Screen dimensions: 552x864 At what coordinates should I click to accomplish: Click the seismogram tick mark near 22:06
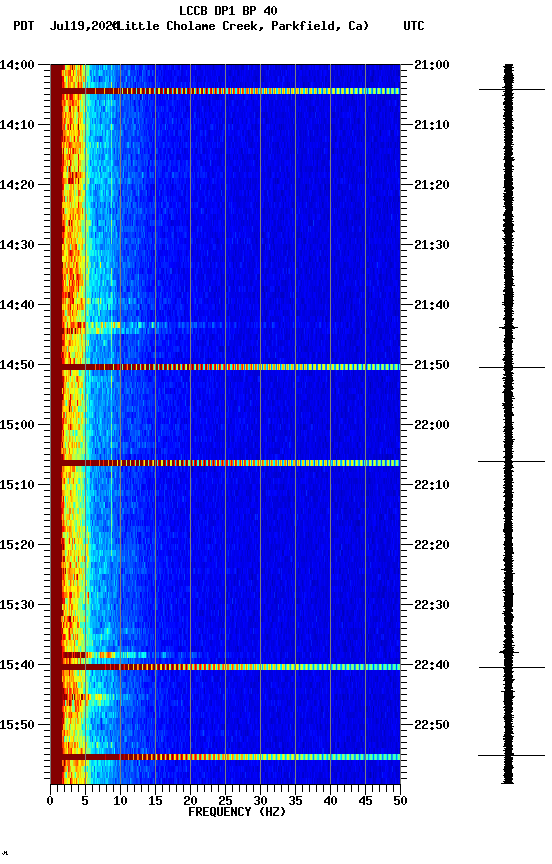(x=512, y=461)
